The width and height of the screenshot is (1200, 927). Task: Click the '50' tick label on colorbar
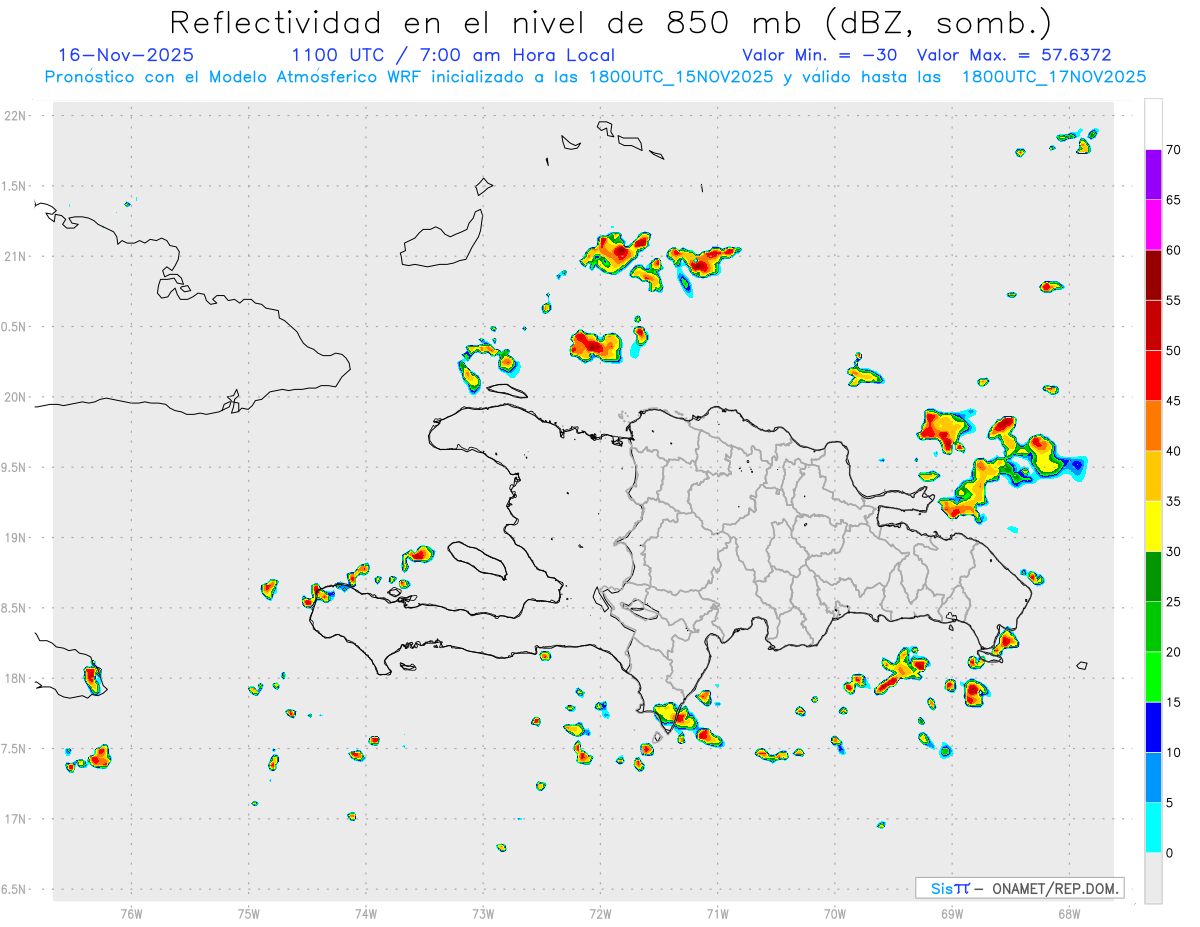click(1174, 351)
